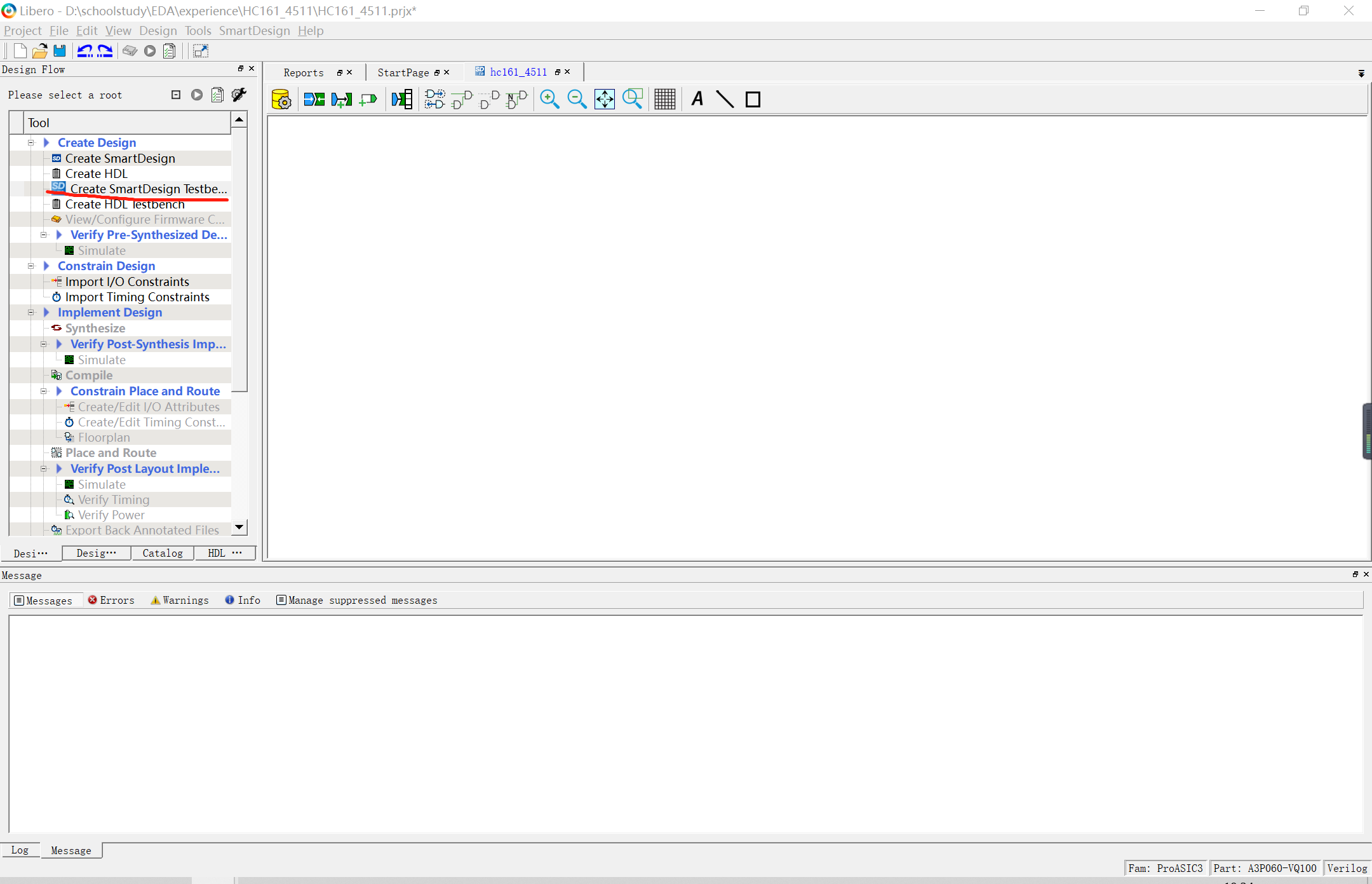The image size is (1372, 884).
Task: Select the line drawing tool
Action: coord(725,99)
